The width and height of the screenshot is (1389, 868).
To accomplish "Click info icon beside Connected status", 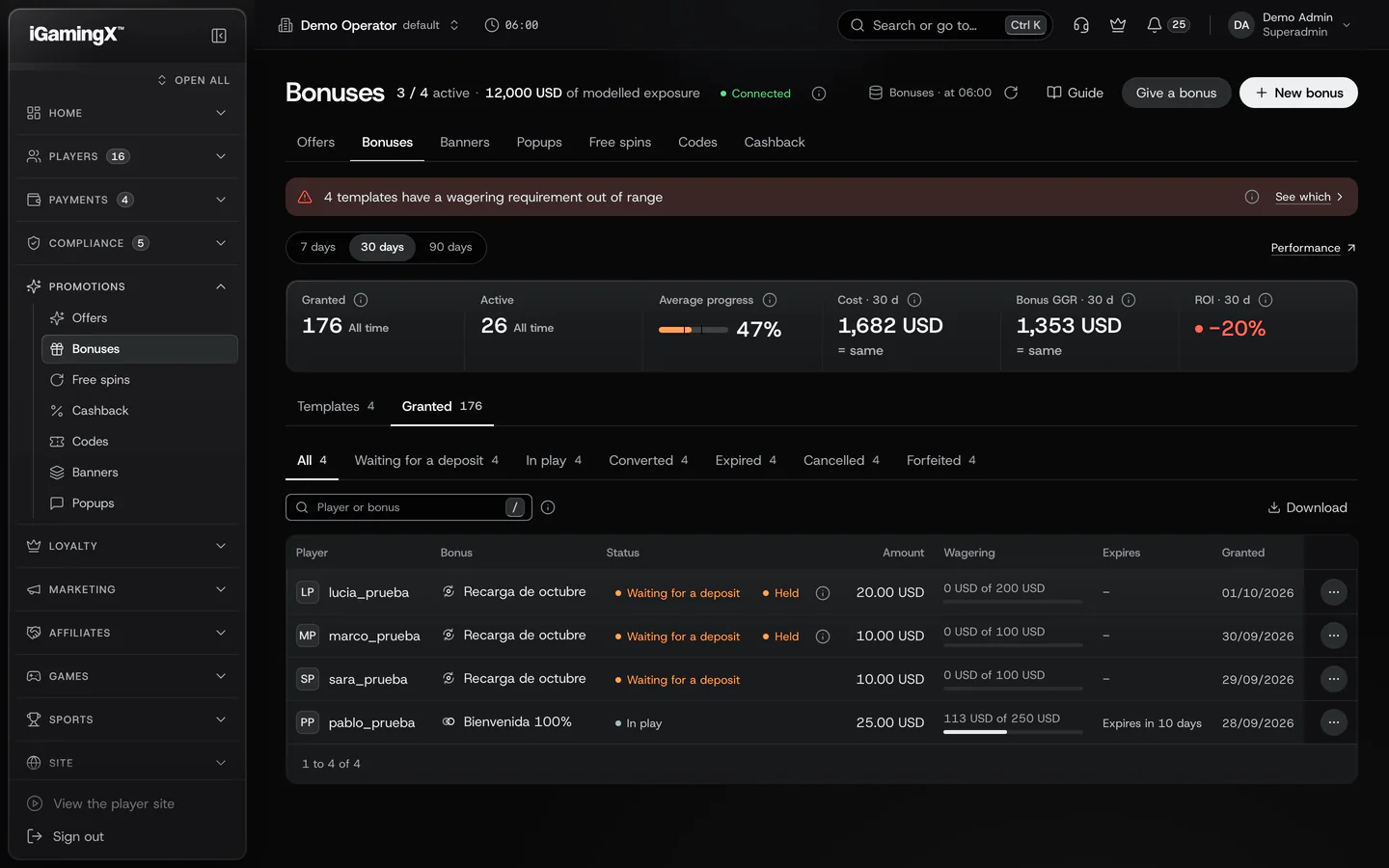I will (819, 94).
